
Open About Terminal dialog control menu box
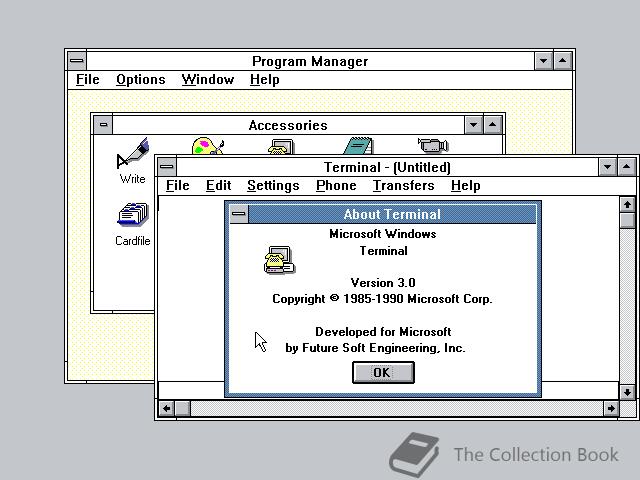239,214
